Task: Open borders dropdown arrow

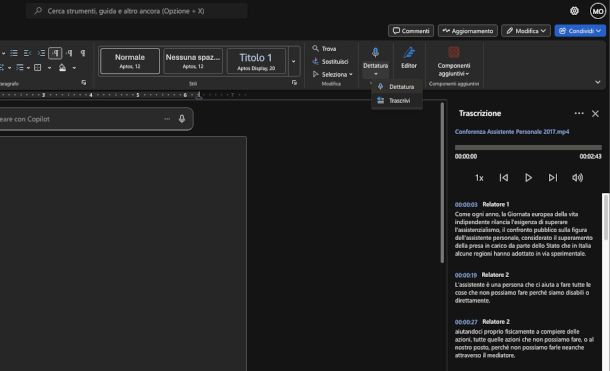Action: 49,68
